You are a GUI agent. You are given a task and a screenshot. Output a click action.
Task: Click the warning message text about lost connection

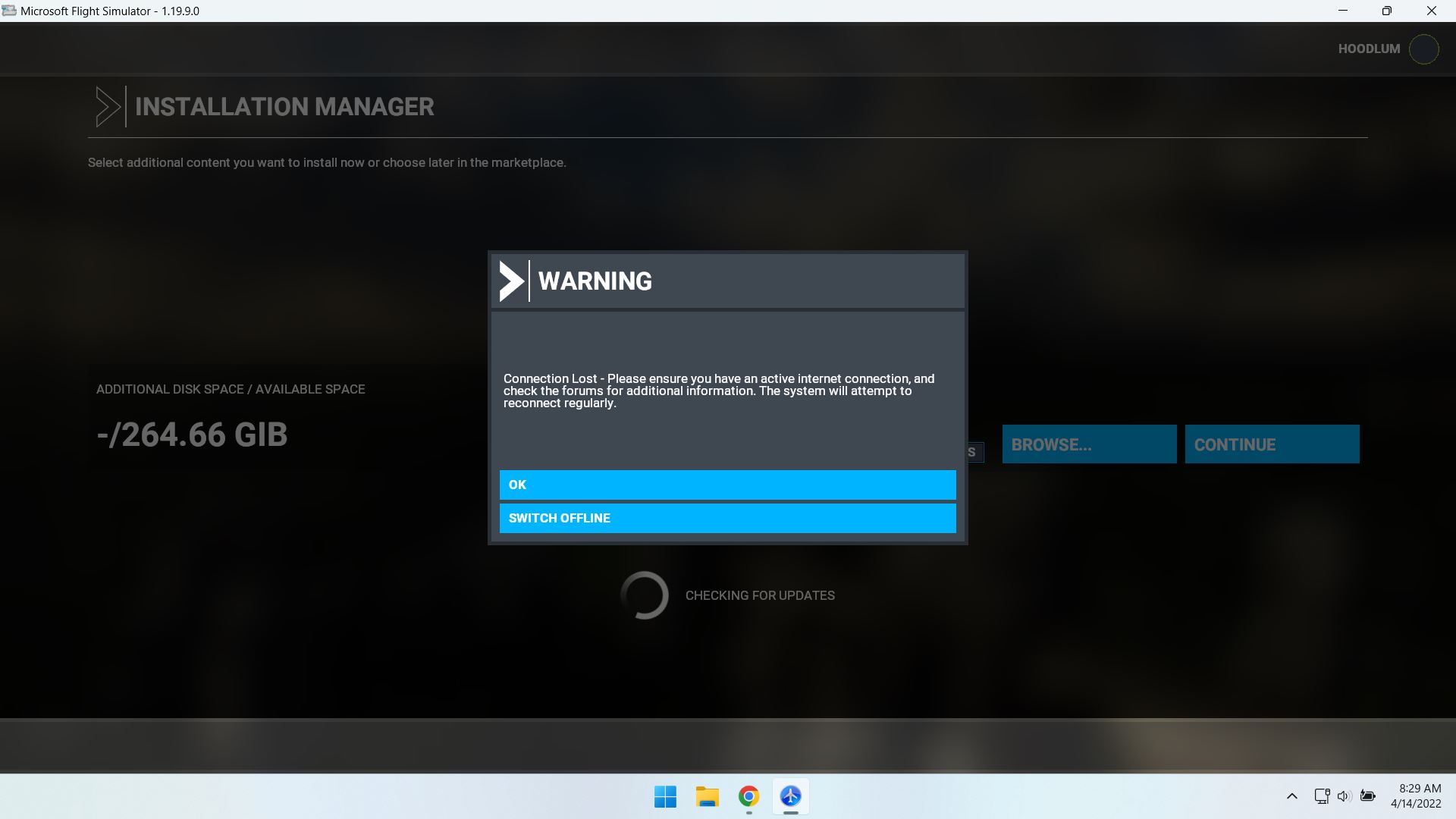[x=718, y=391]
